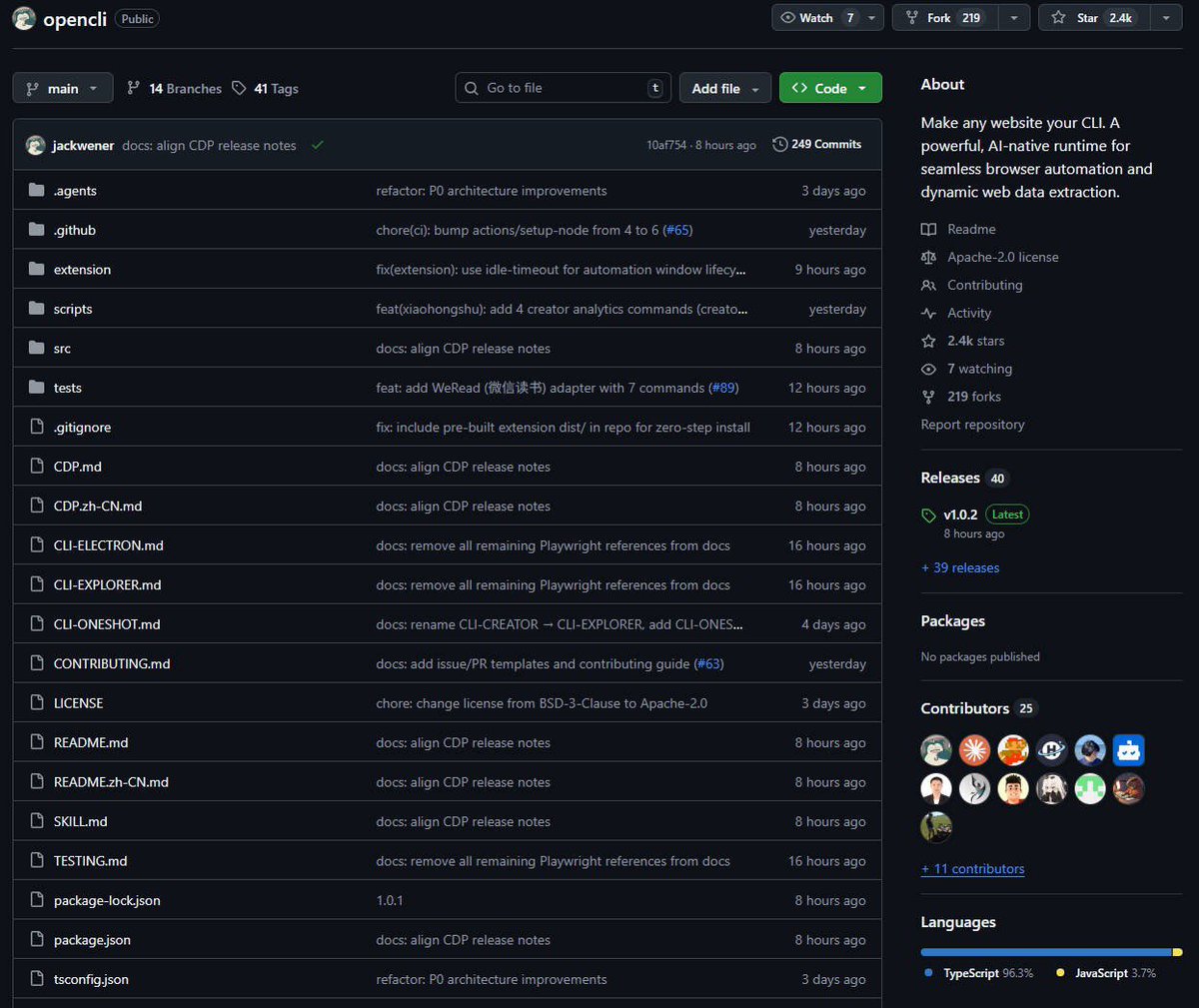1199x1008 pixels.
Task: Click the Activity pulse icon
Action: (928, 313)
